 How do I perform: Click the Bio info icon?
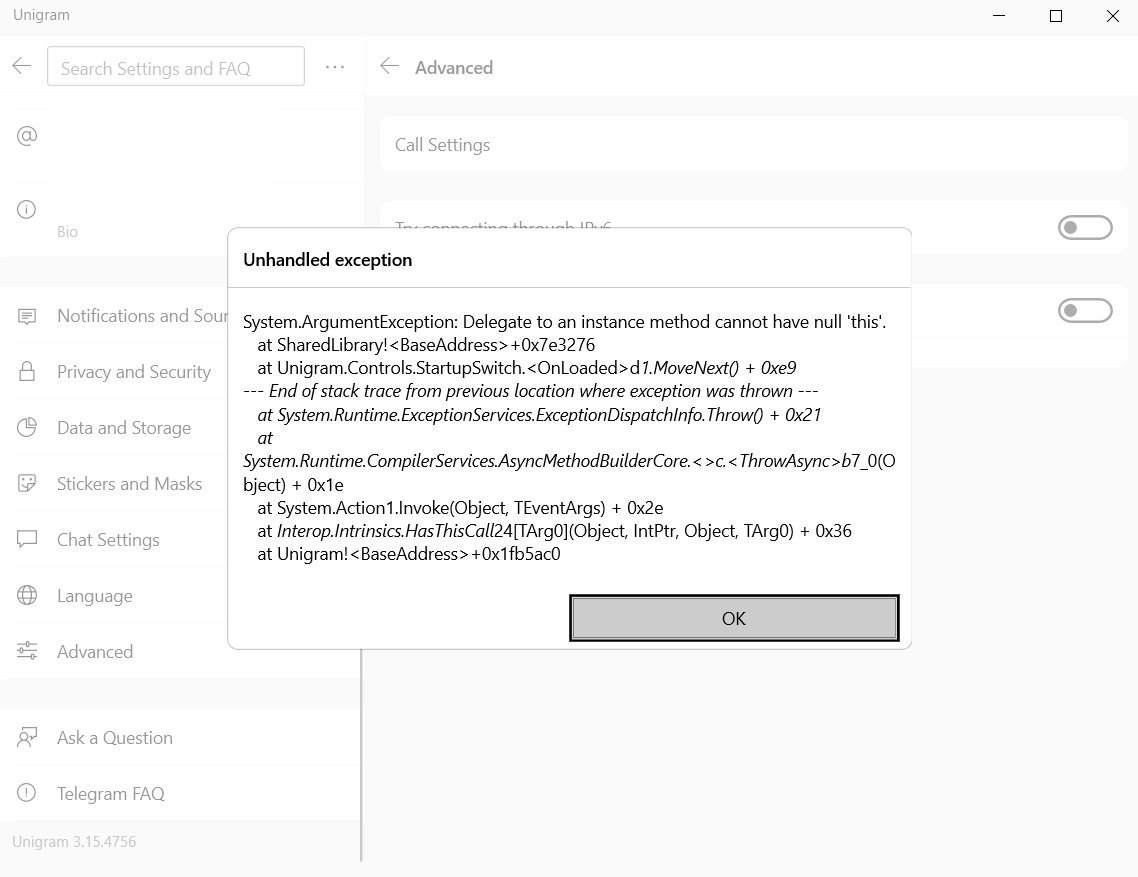click(x=27, y=209)
